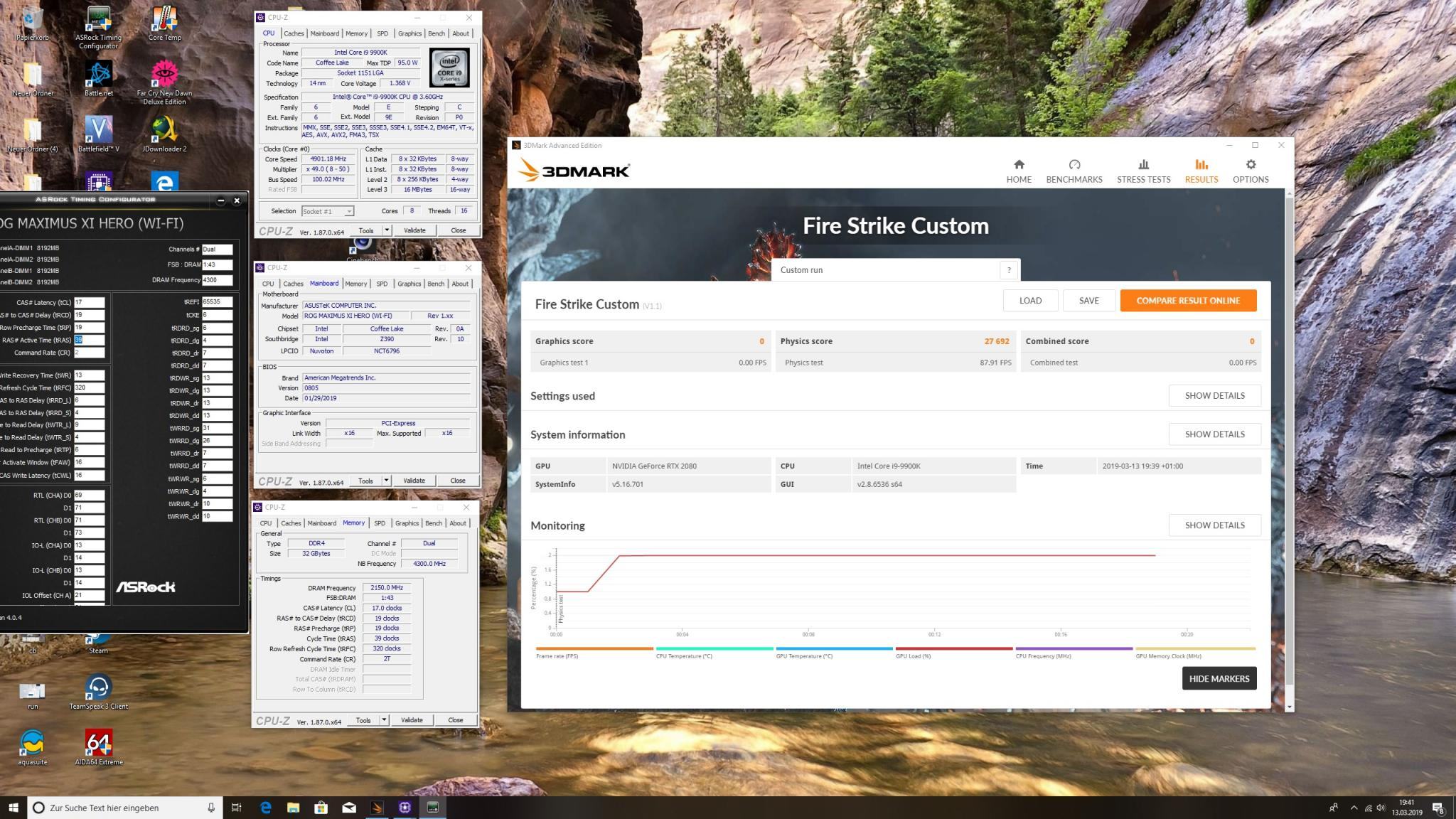Switch to CPU tab in Memory CPU-Z window
This screenshot has width=1456, height=819.
coord(266,523)
